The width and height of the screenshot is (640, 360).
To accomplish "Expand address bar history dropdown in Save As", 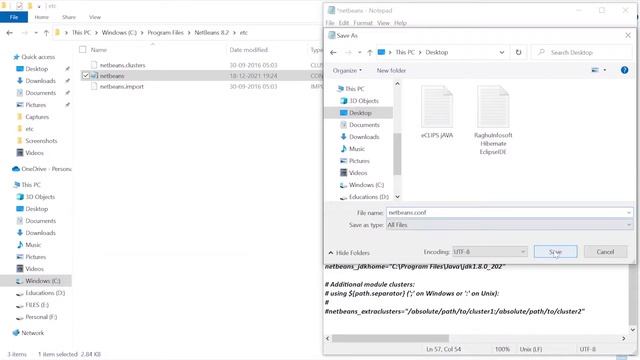I will (x=502, y=52).
